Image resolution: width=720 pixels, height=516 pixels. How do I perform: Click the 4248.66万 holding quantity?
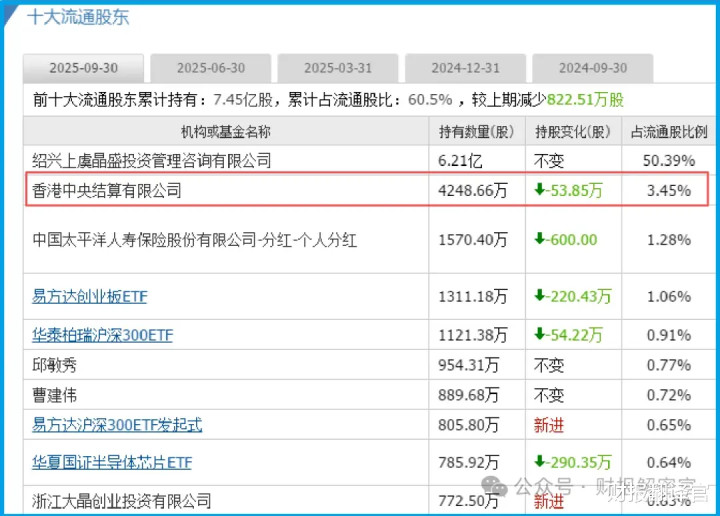click(473, 190)
